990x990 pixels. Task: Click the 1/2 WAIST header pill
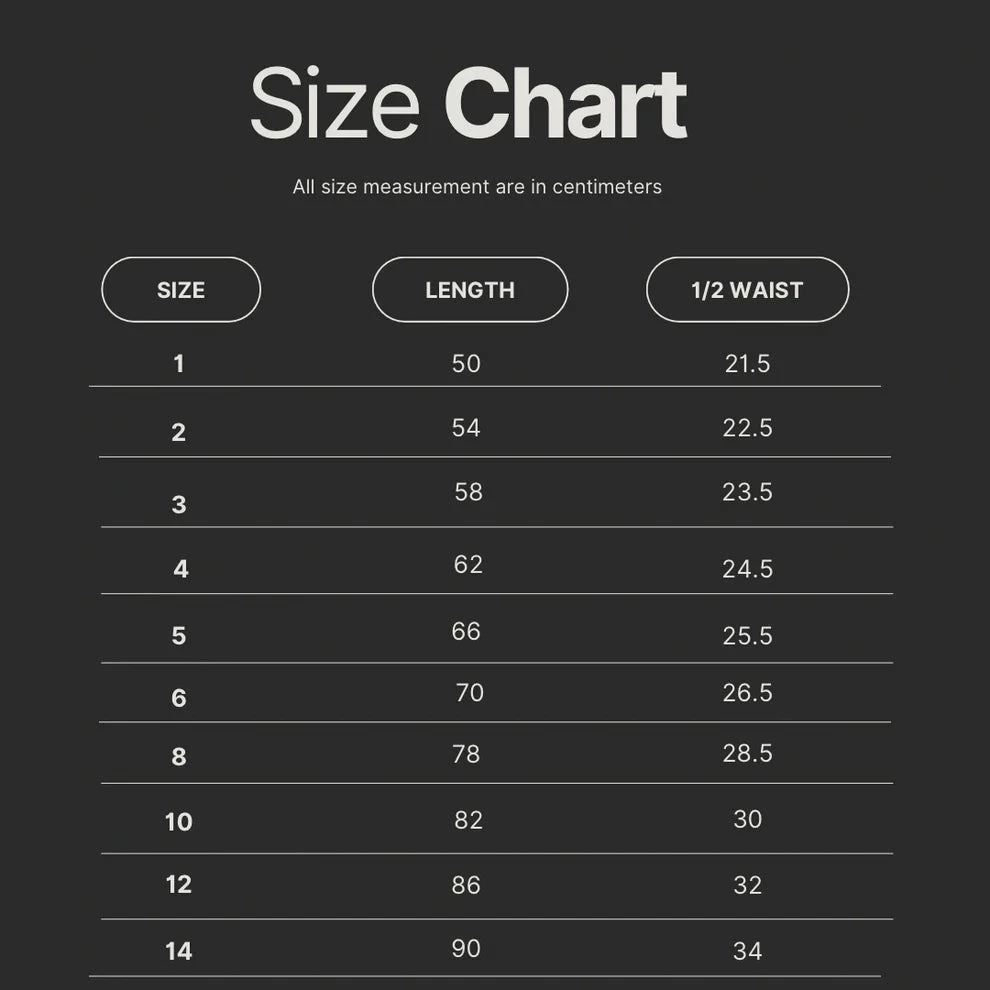(x=747, y=290)
